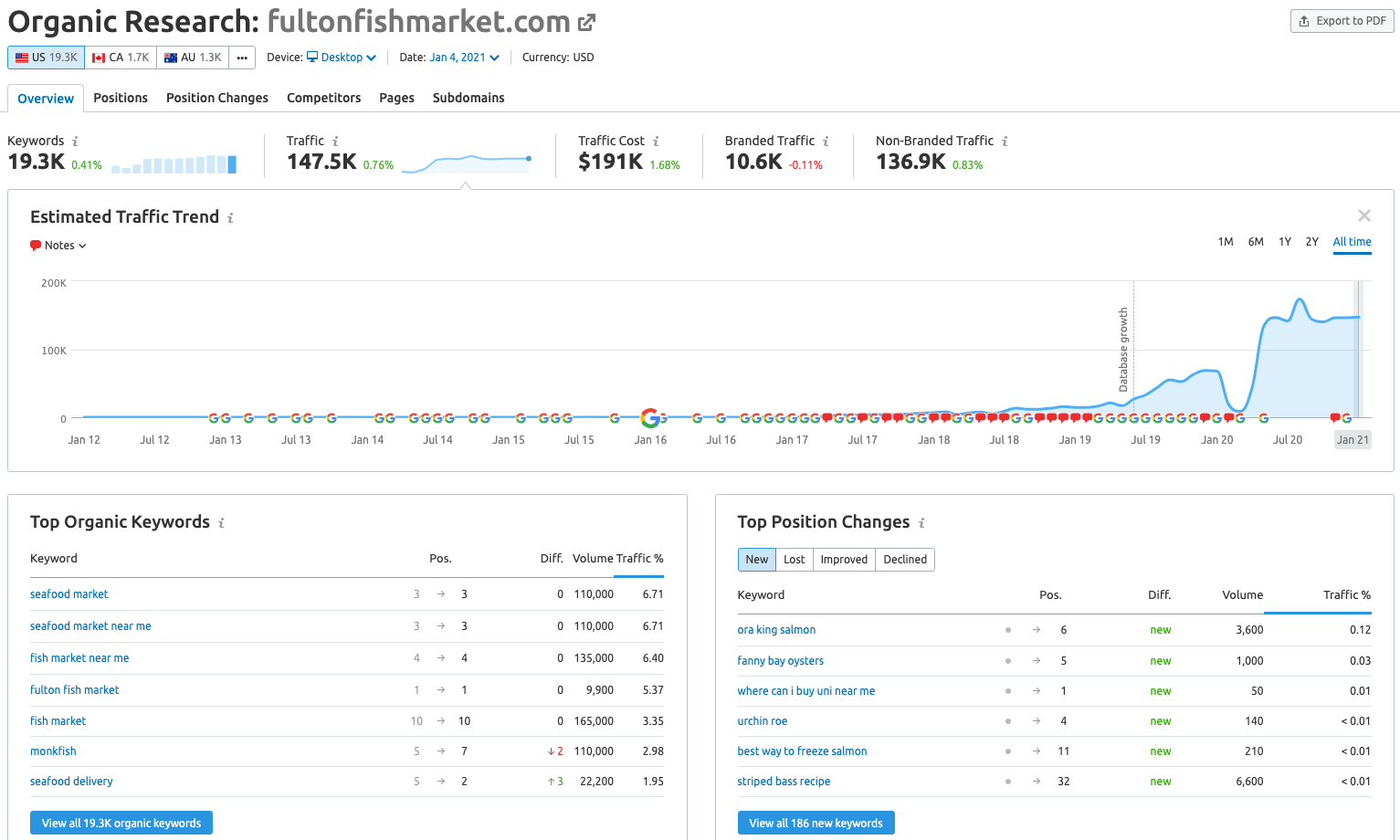
Task: Open the seafood market near me keyword
Action: 90,626
